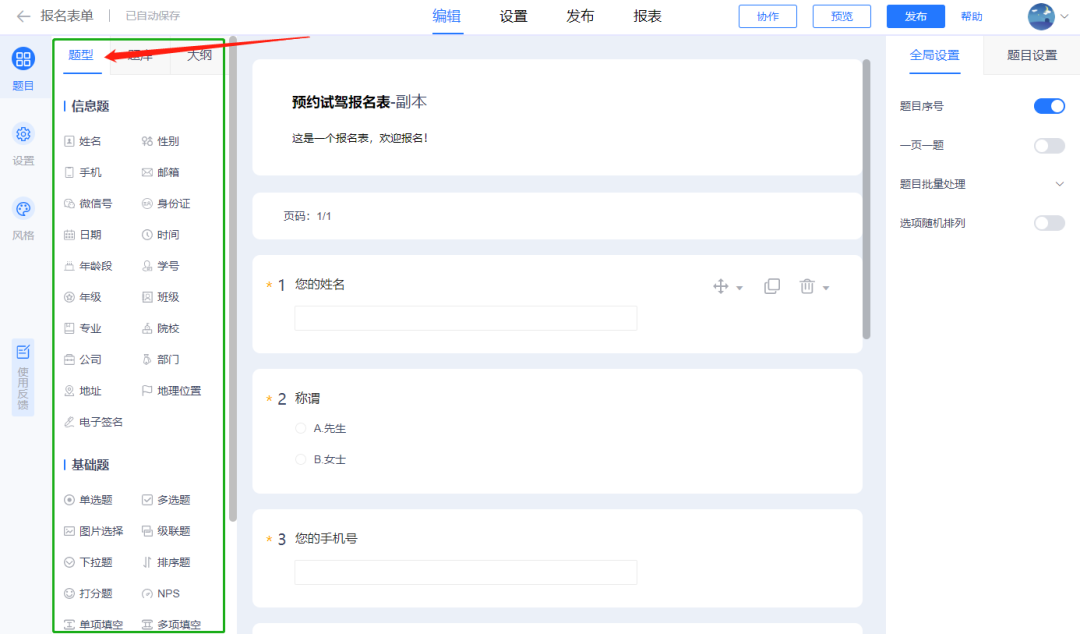
Task: Open the 帮助 link
Action: [972, 17]
